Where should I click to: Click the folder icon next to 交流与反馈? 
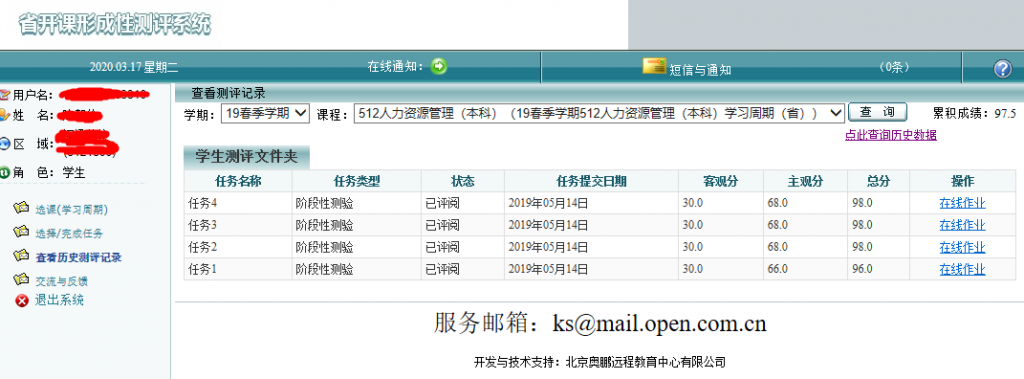pos(22,280)
